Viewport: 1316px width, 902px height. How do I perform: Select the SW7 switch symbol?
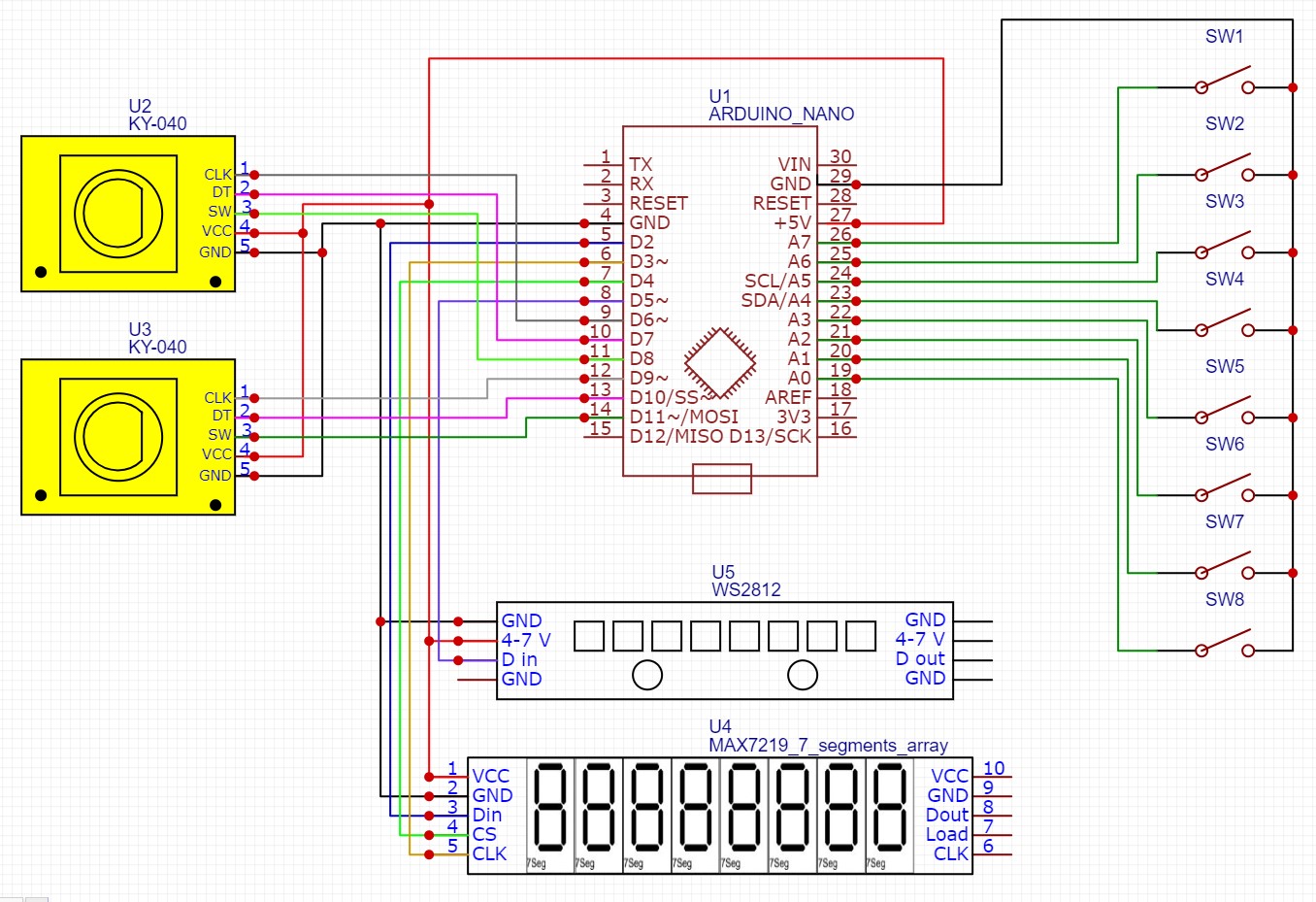(x=1225, y=567)
